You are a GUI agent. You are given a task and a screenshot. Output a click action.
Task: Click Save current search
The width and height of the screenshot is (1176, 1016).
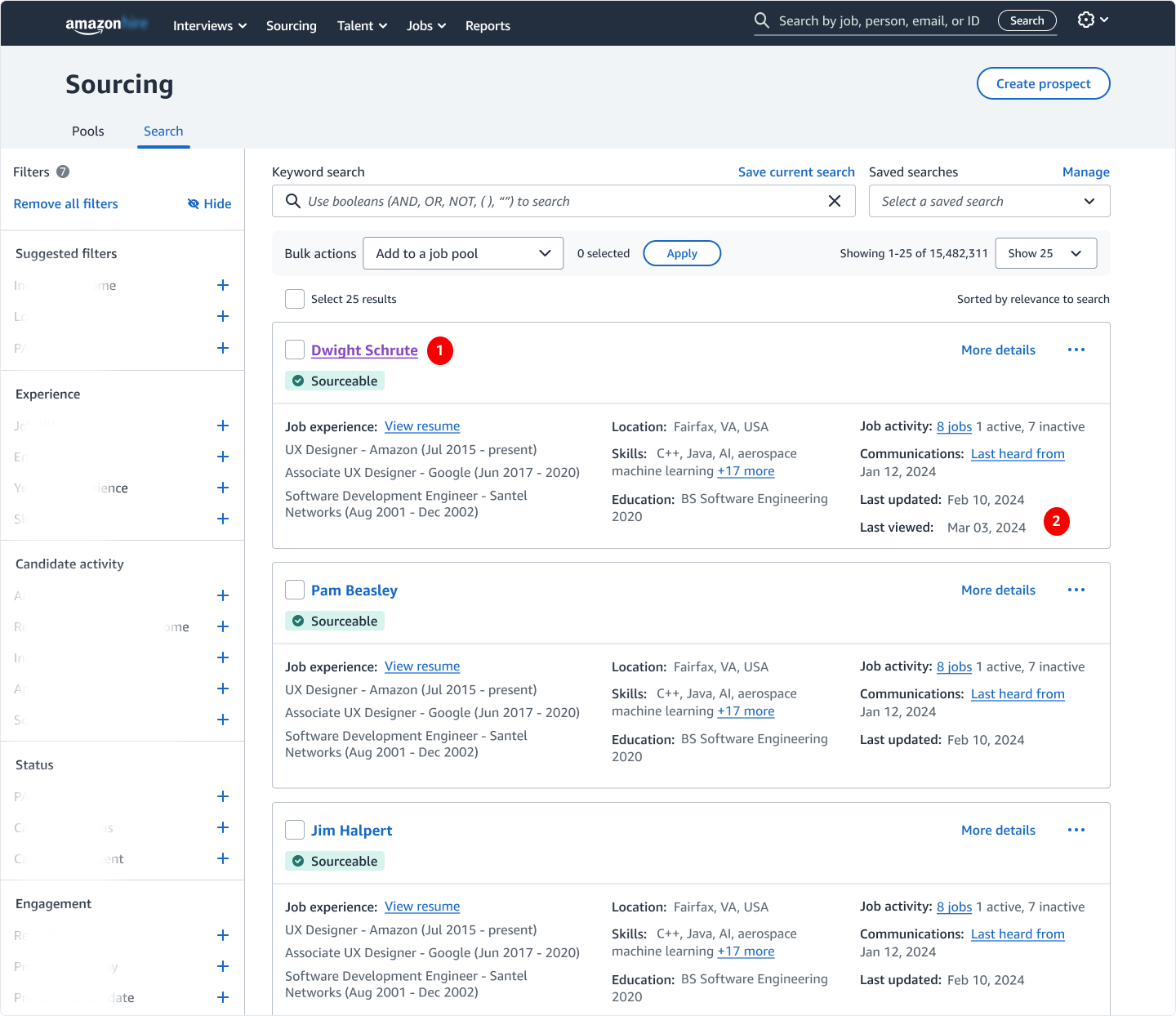tap(796, 172)
